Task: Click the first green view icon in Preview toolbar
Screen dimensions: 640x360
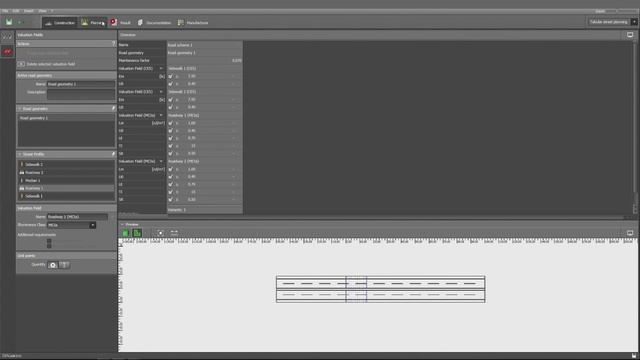Action: (x=126, y=233)
